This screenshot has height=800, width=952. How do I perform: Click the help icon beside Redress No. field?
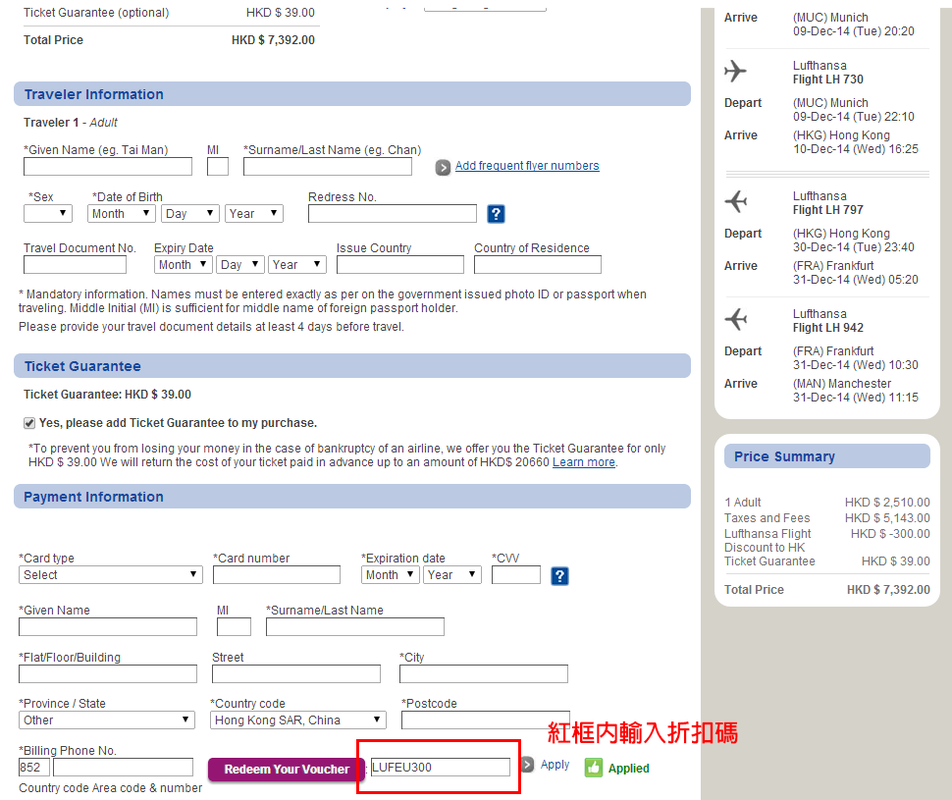pyautogui.click(x=496, y=214)
